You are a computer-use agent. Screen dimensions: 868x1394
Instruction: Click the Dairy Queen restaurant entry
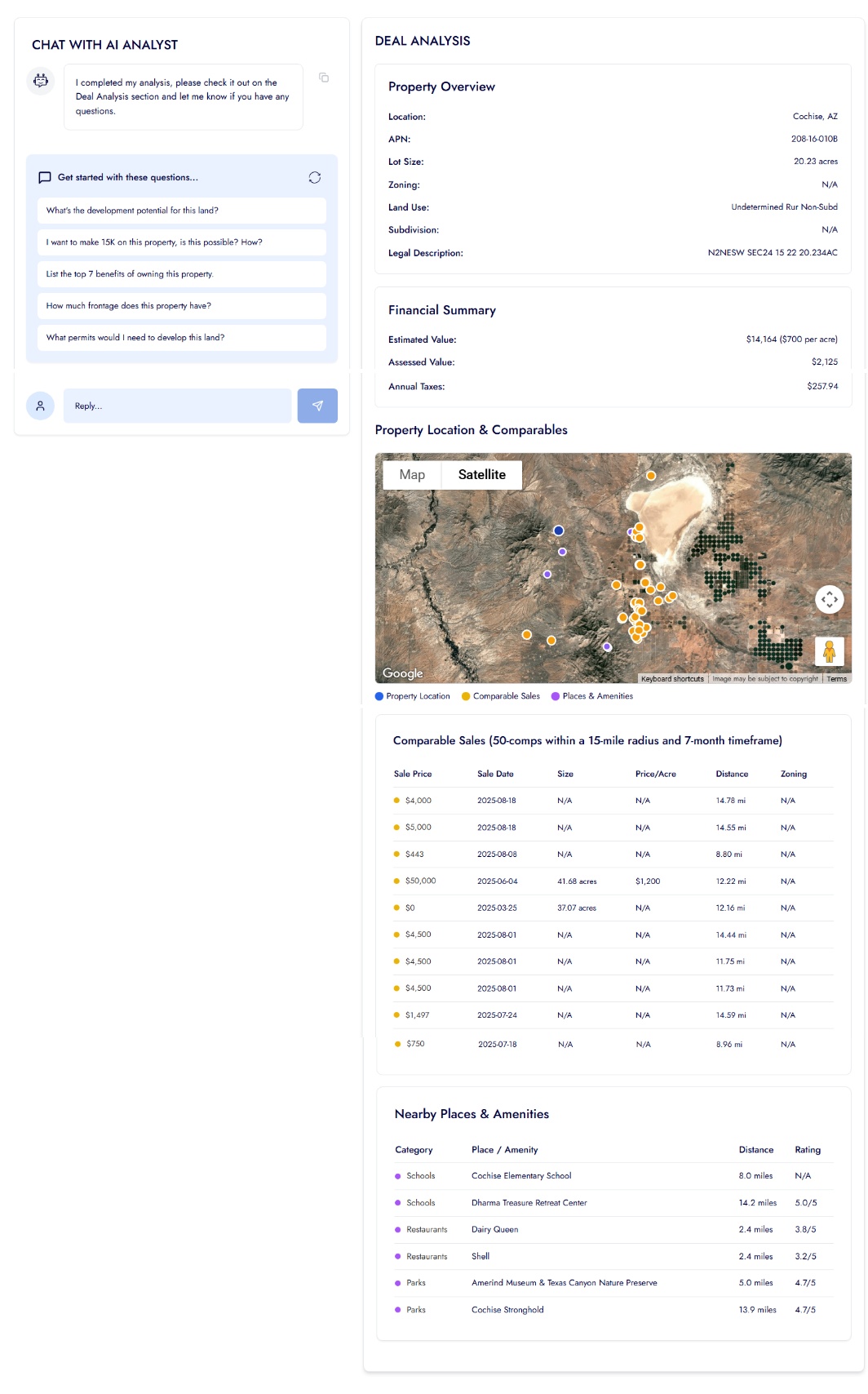pyautogui.click(x=495, y=1230)
